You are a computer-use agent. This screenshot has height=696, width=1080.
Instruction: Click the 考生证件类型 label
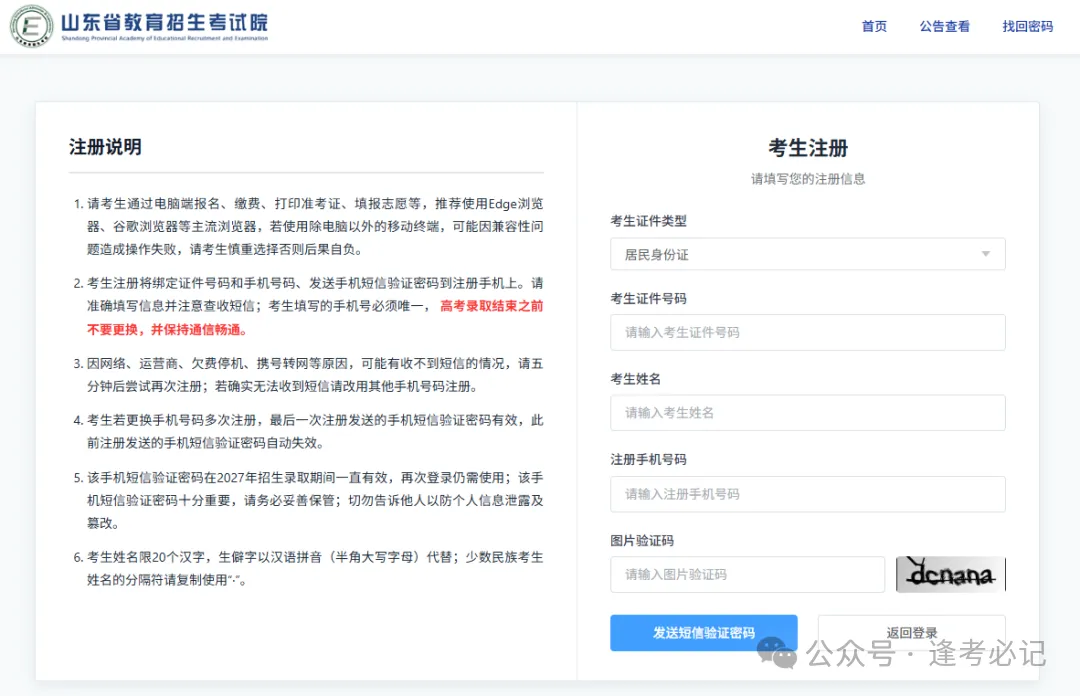coord(648,221)
